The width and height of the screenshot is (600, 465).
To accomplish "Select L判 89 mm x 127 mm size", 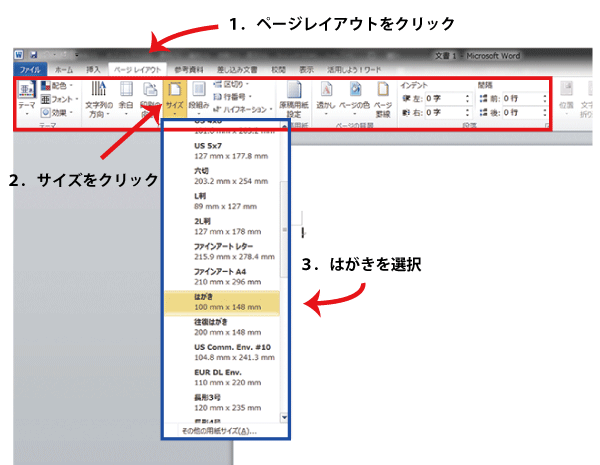I will pyautogui.click(x=222, y=201).
